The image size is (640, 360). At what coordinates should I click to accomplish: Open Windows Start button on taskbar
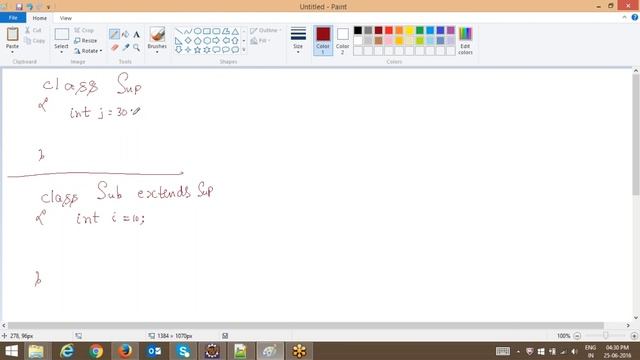pyautogui.click(x=11, y=351)
